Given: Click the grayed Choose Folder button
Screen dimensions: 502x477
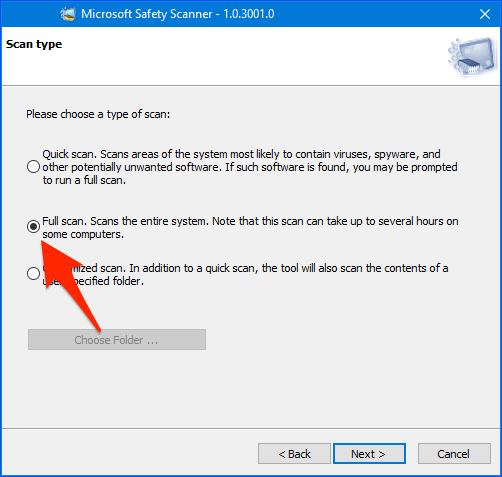Looking at the screenshot, I should click(117, 340).
